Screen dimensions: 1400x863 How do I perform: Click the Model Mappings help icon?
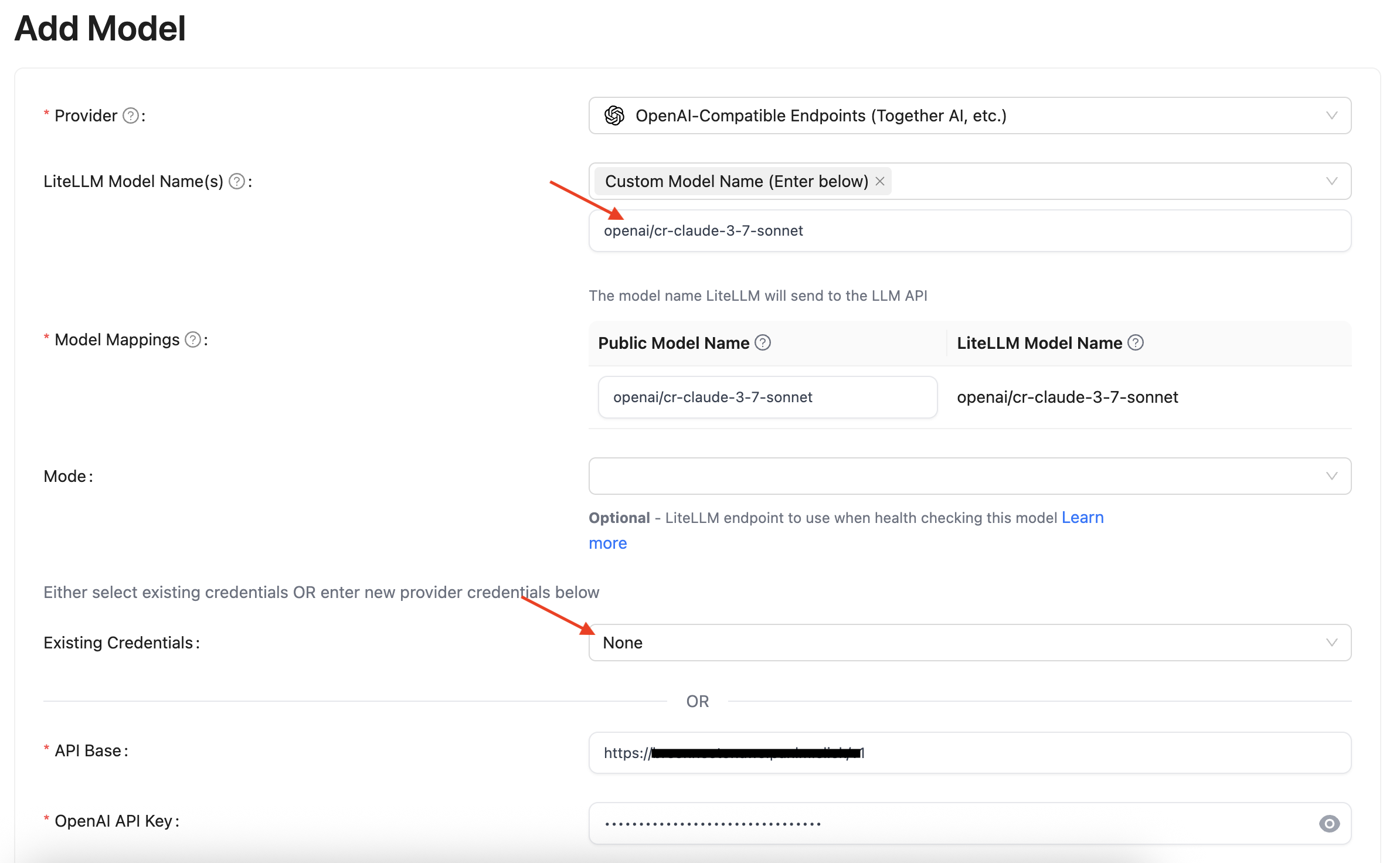click(193, 340)
